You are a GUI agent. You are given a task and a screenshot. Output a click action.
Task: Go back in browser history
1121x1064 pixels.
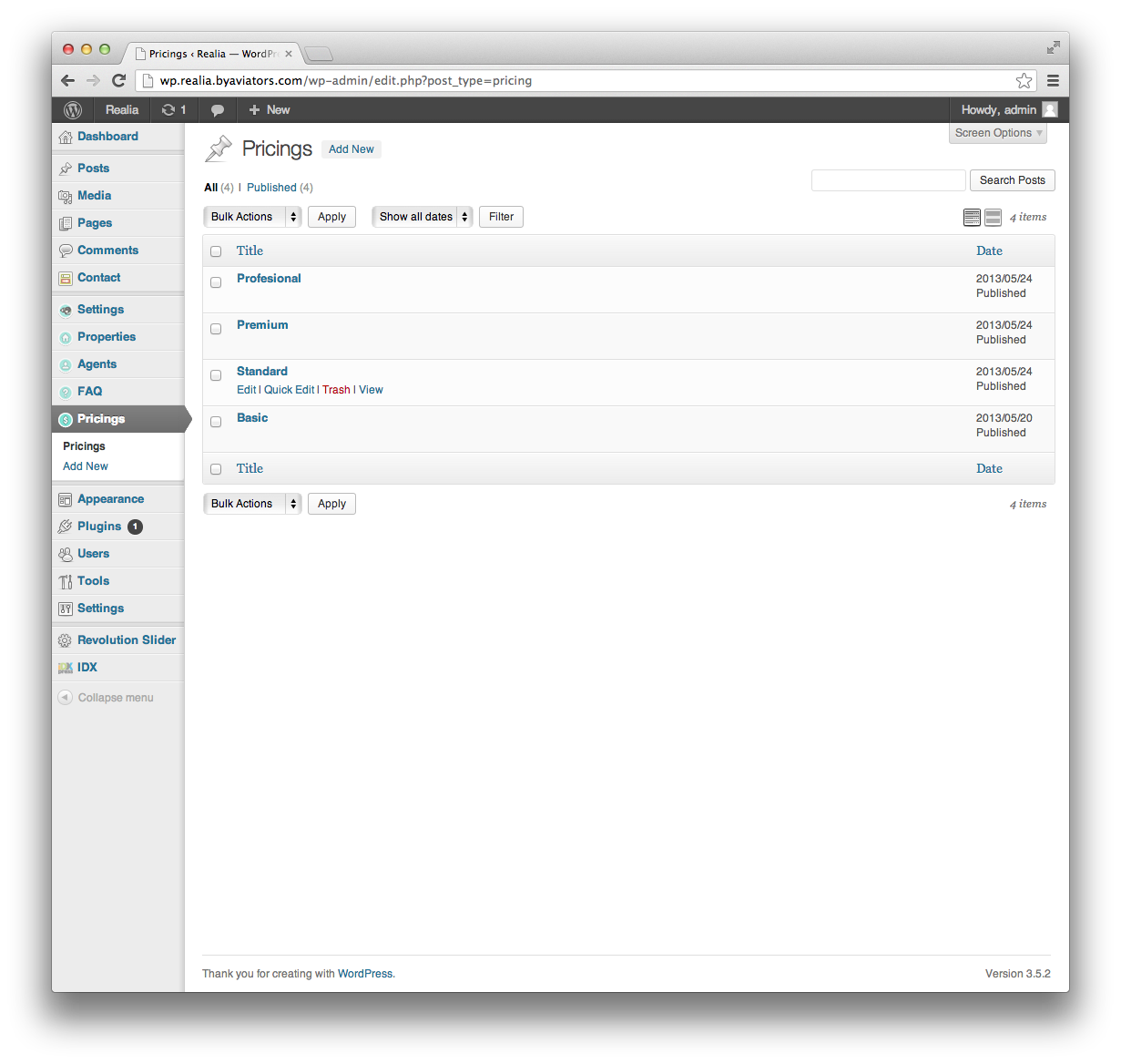[67, 80]
